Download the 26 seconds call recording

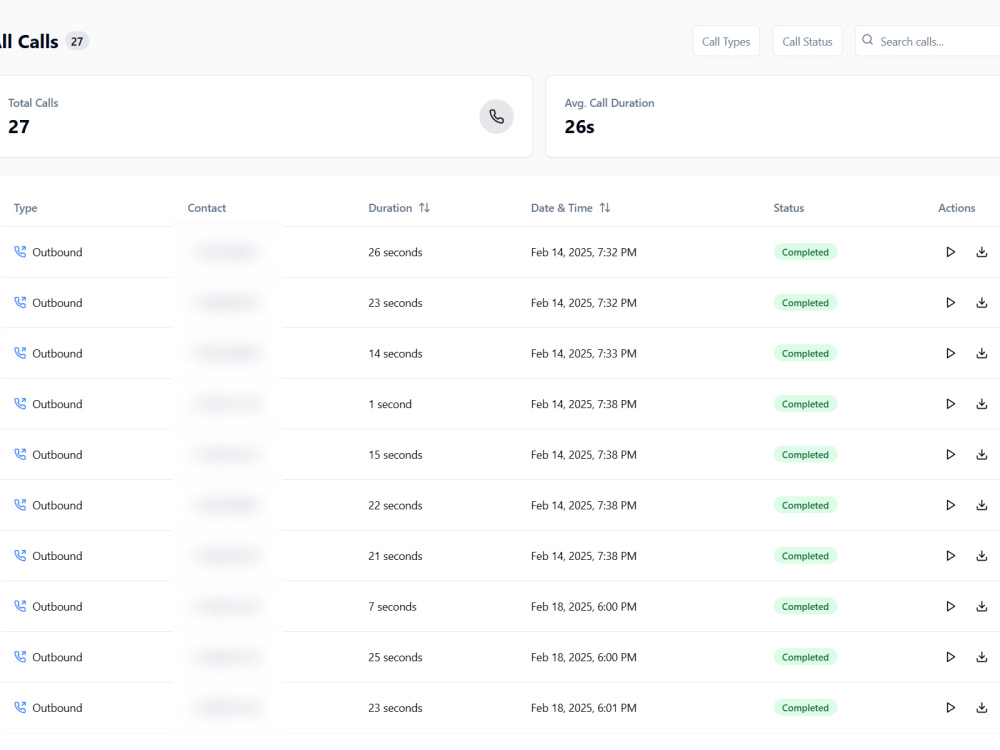click(x=982, y=252)
